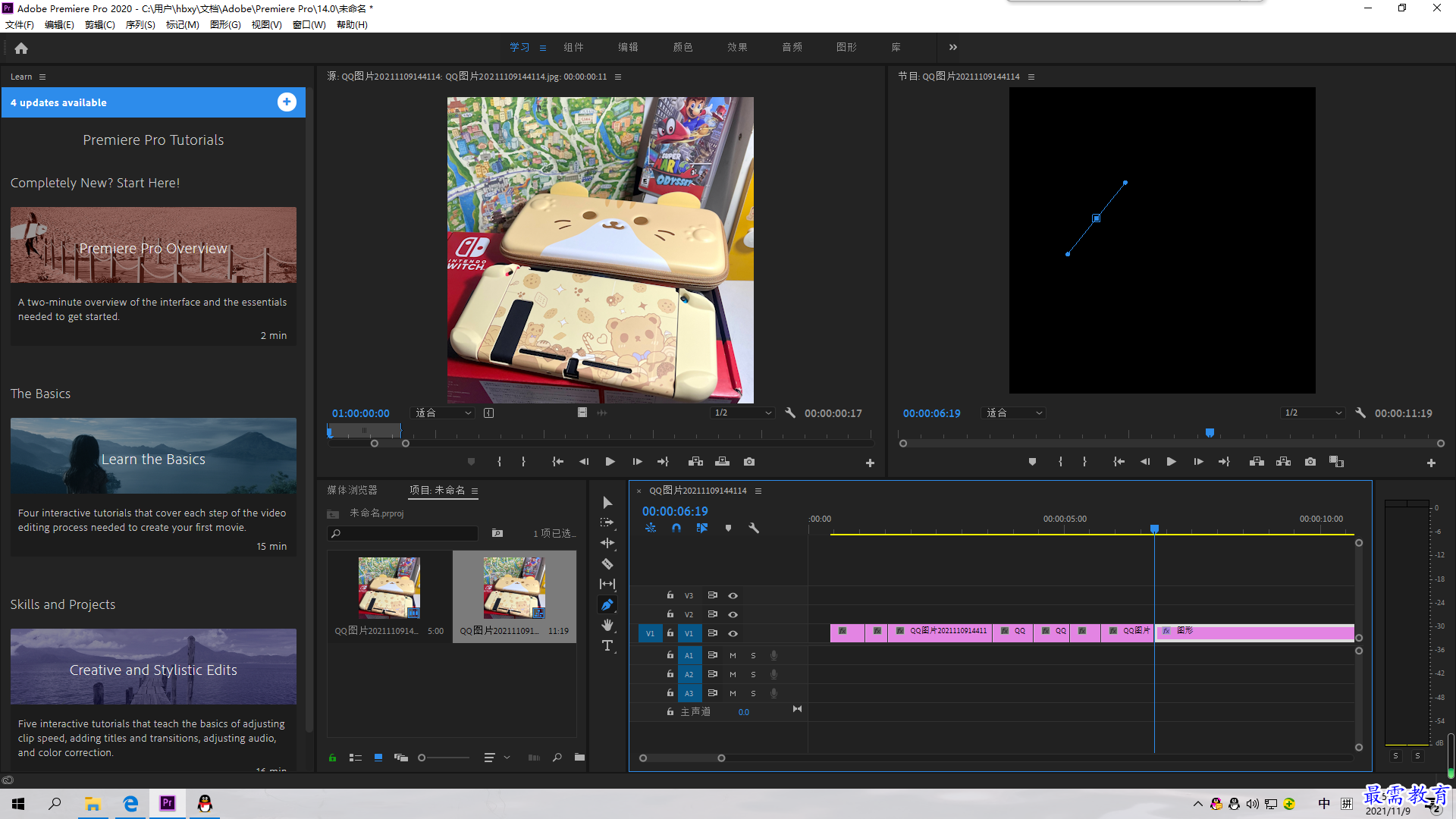Open Program monitor panel menu
Screen dimensions: 1456x819
point(1031,77)
